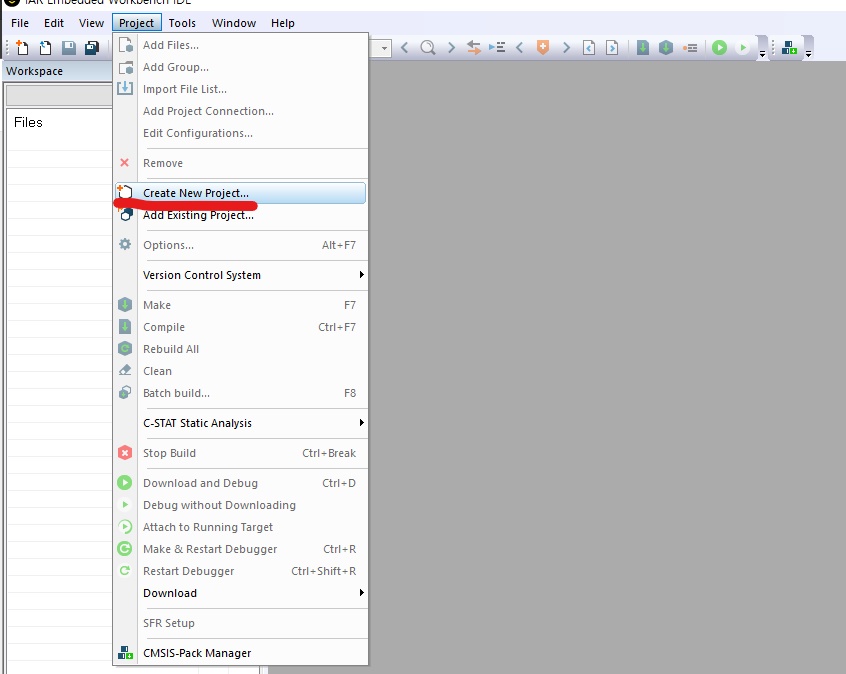This screenshot has height=674, width=846.
Task: Choose Clean menu entry
Action: pos(241,371)
